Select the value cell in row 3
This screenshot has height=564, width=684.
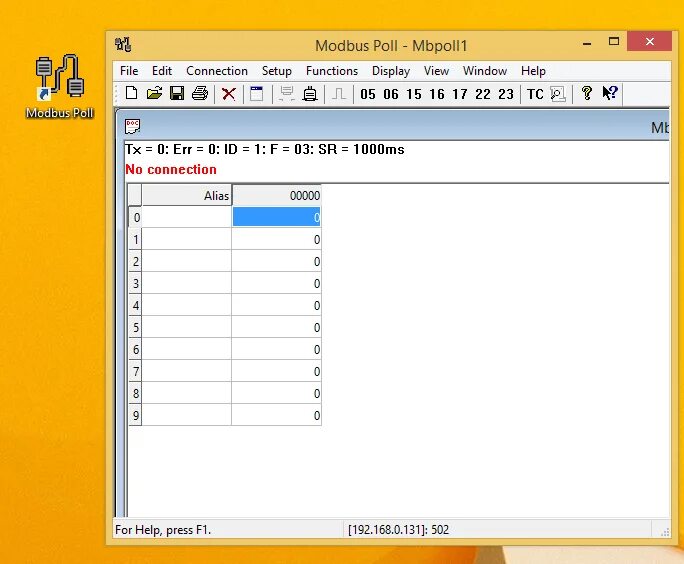click(277, 283)
